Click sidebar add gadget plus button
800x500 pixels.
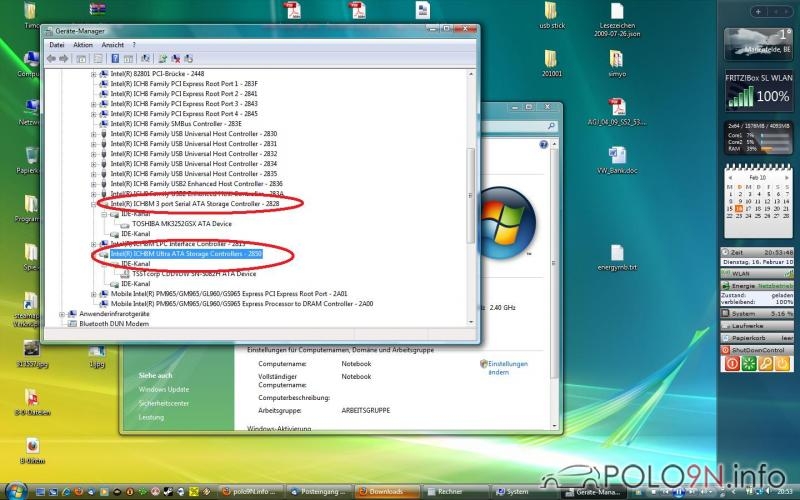758,11
